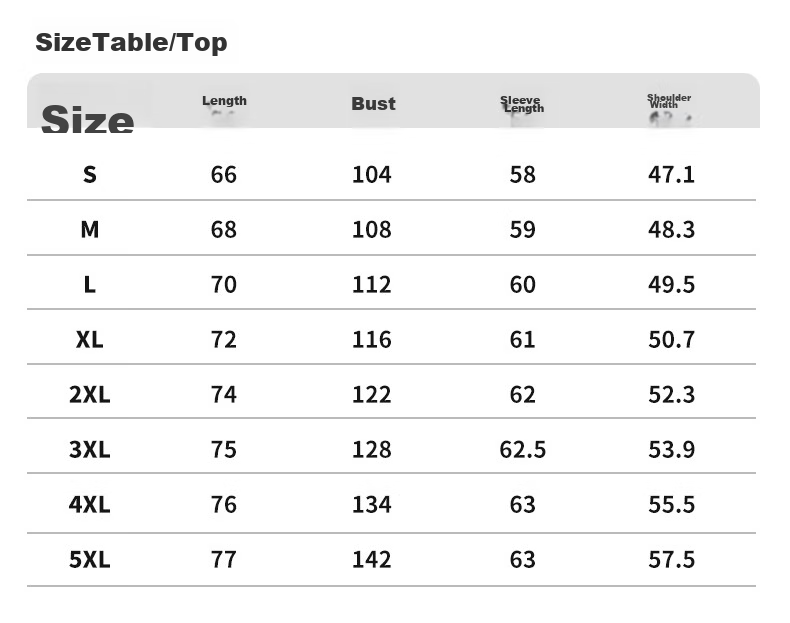Image resolution: width=790 pixels, height=623 pixels.
Task: Select the 5XL size row label
Action: pos(90,560)
